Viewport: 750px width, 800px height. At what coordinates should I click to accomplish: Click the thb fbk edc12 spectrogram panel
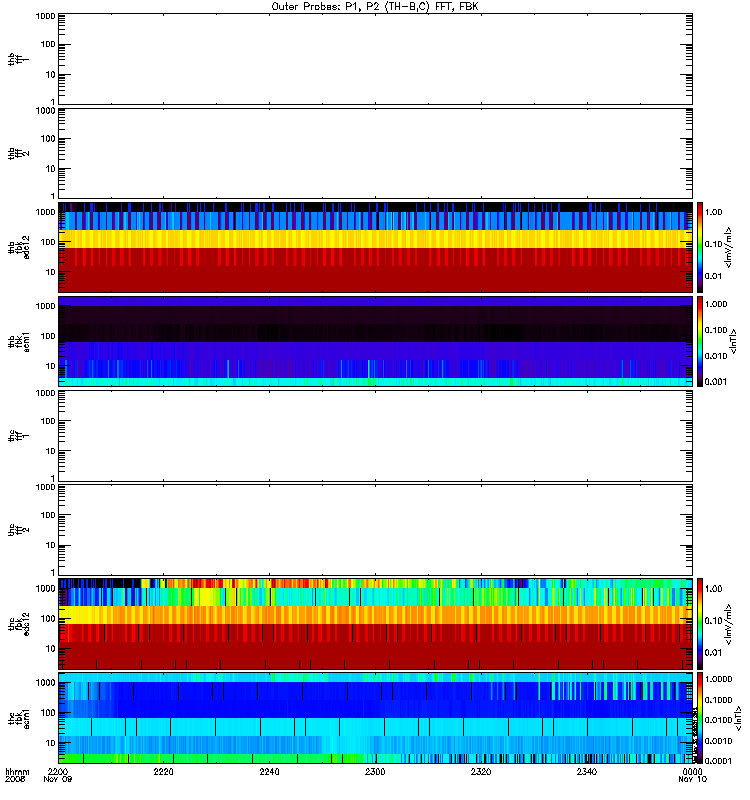click(x=375, y=247)
